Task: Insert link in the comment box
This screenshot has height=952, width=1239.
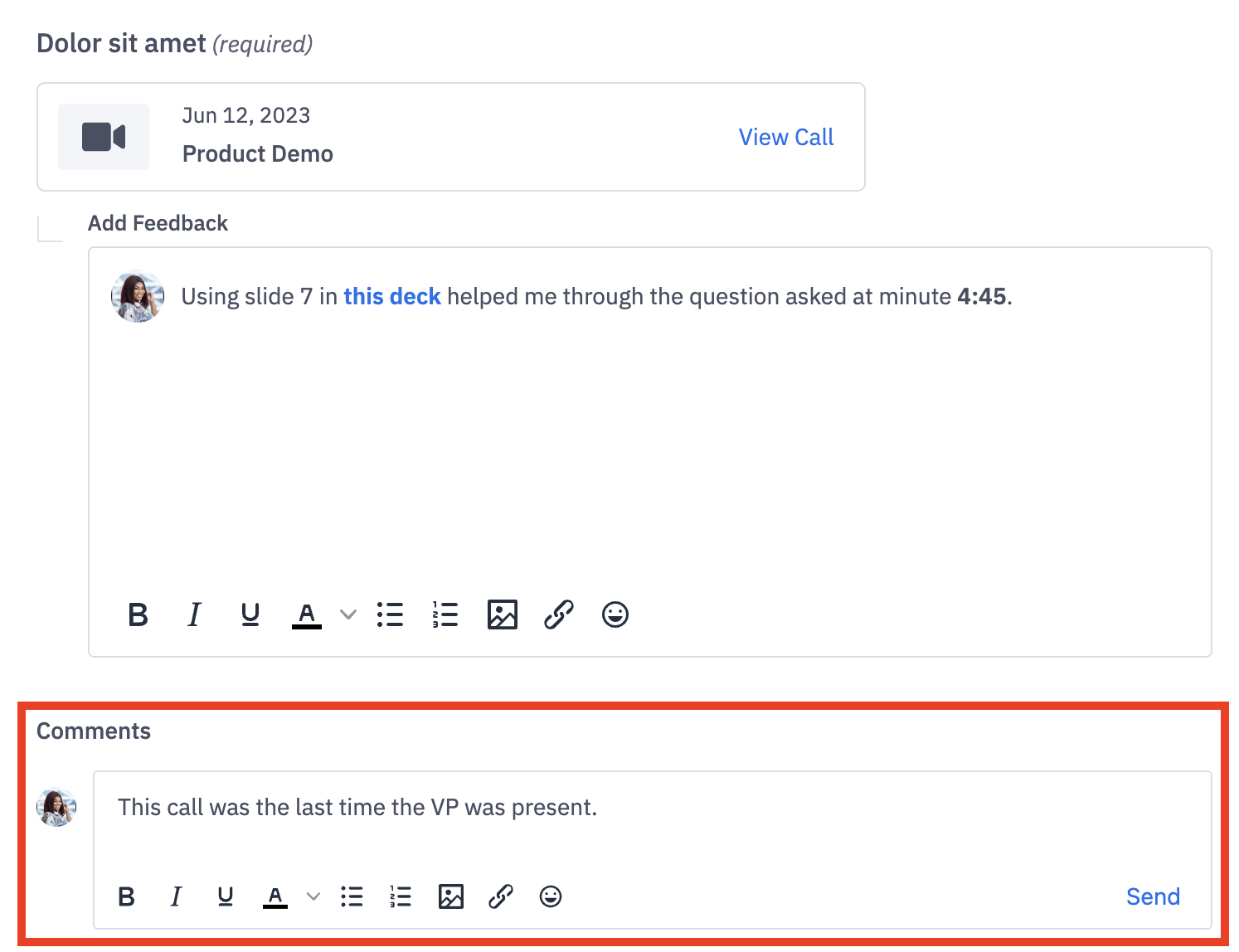Action: click(501, 896)
